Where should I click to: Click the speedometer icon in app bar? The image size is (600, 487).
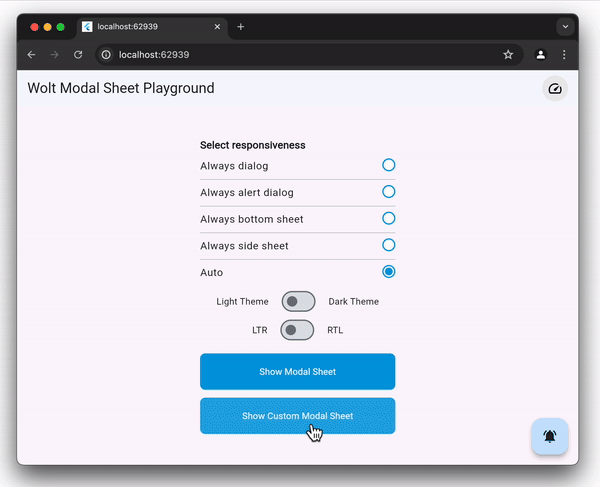[555, 89]
